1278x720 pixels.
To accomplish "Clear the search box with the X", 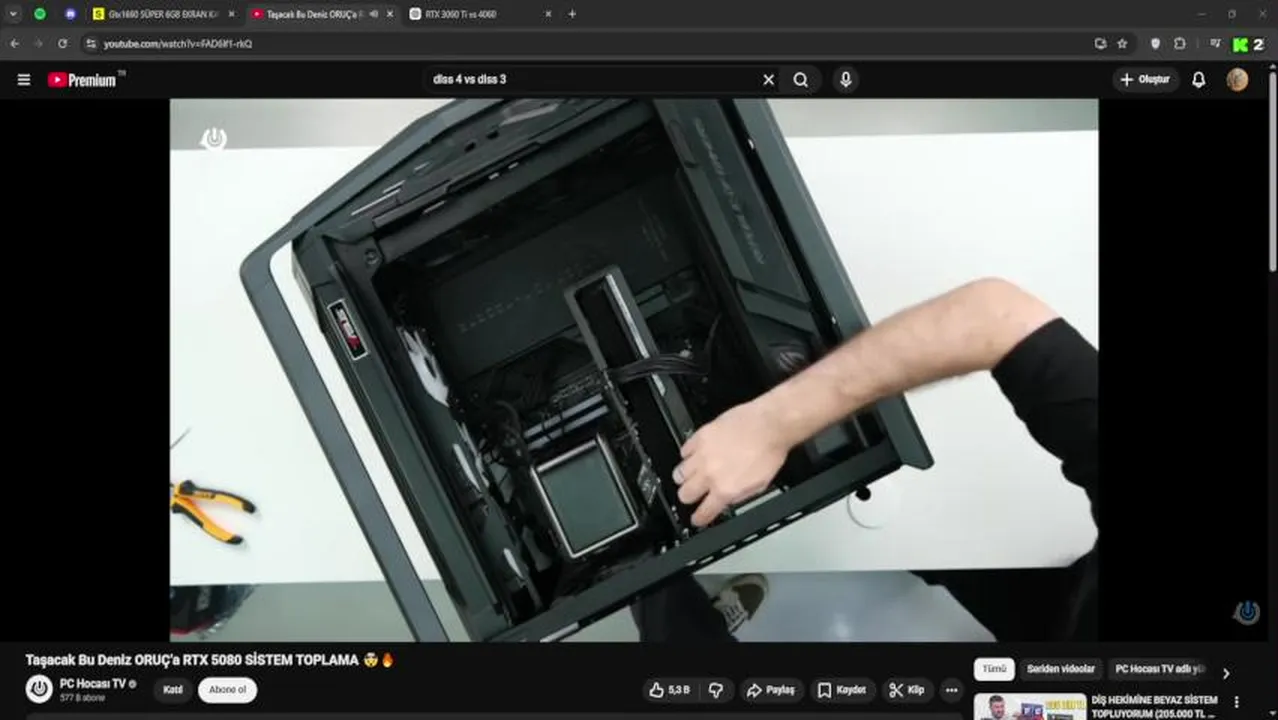I will click(x=768, y=80).
